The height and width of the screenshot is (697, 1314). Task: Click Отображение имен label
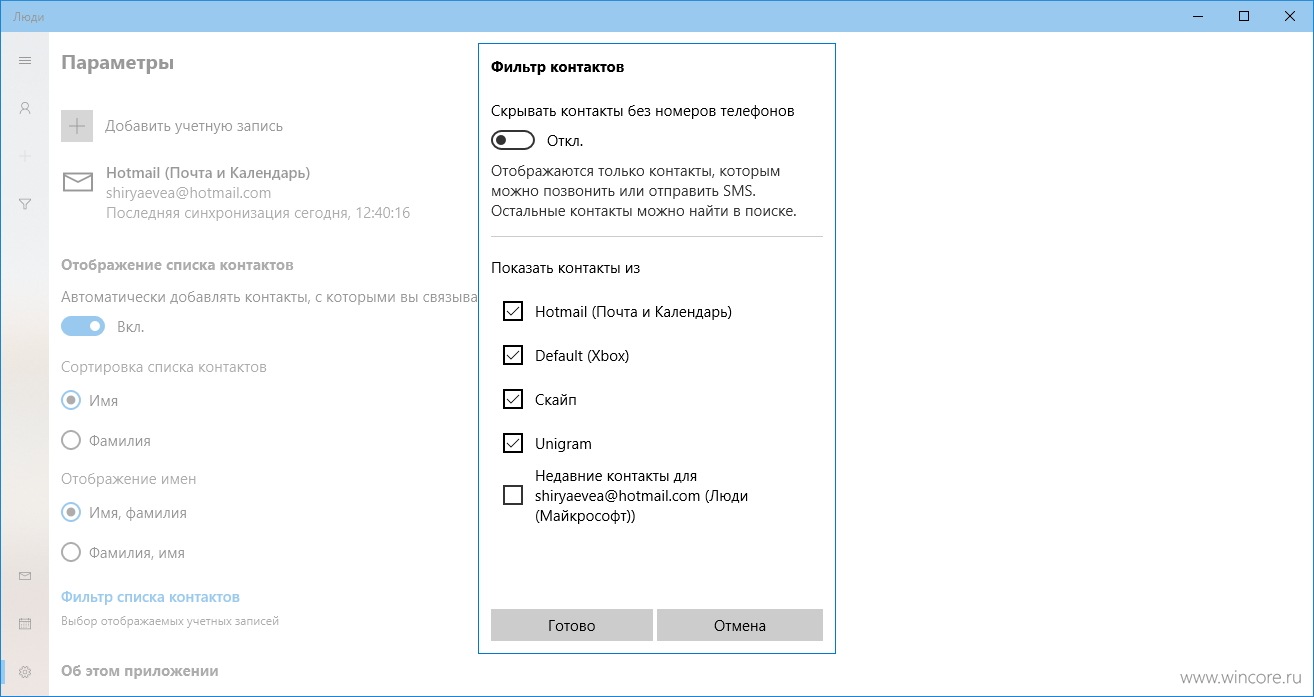[x=129, y=479]
